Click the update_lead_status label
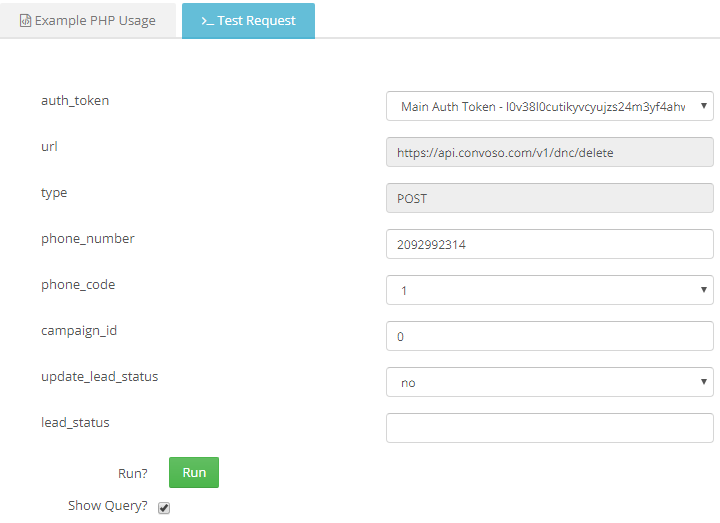This screenshot has height=523, width=720. point(100,377)
